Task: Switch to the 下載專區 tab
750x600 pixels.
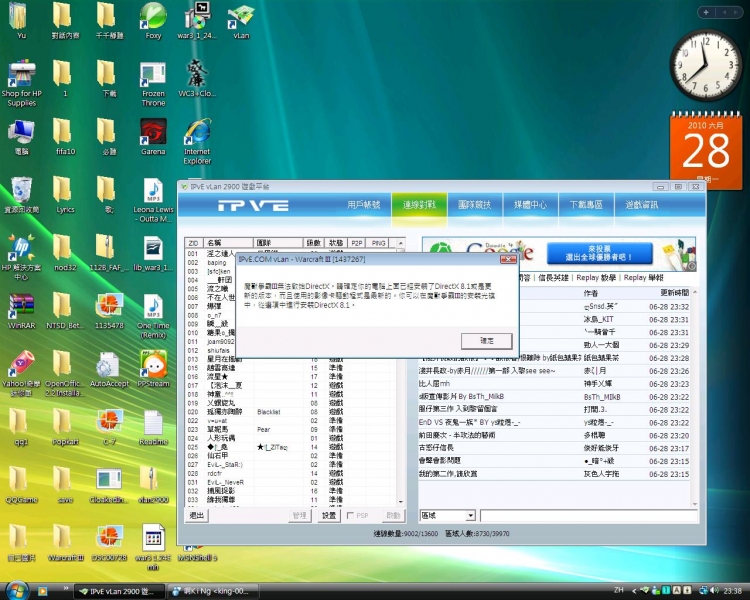Action: (586, 204)
